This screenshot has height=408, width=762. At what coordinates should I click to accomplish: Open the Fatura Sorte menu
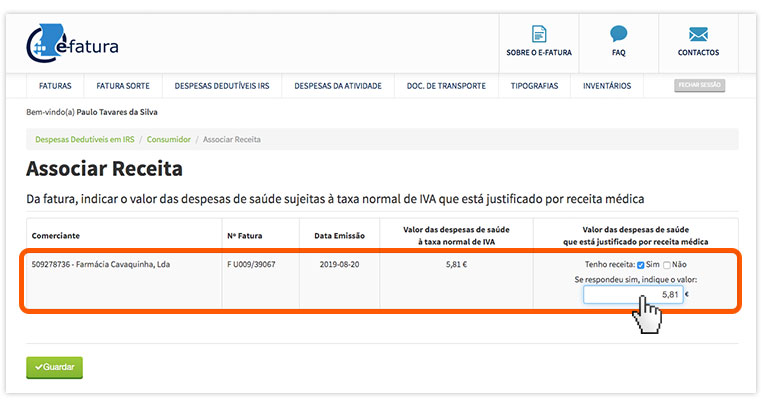point(117,86)
